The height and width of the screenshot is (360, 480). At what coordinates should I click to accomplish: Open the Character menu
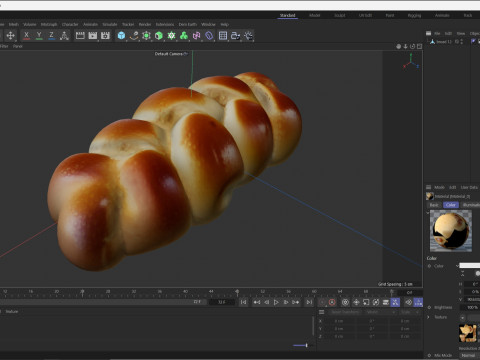coord(70,24)
